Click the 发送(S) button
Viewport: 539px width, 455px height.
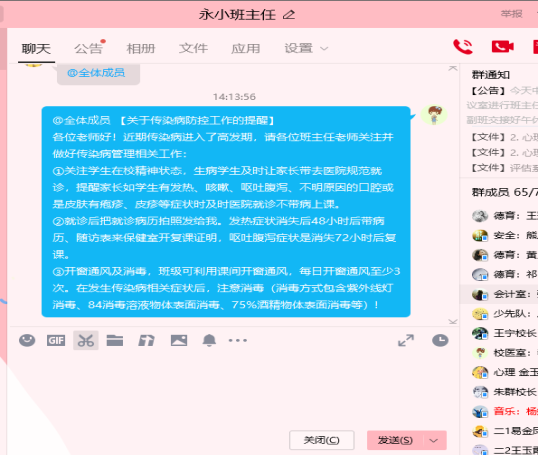[395, 440]
